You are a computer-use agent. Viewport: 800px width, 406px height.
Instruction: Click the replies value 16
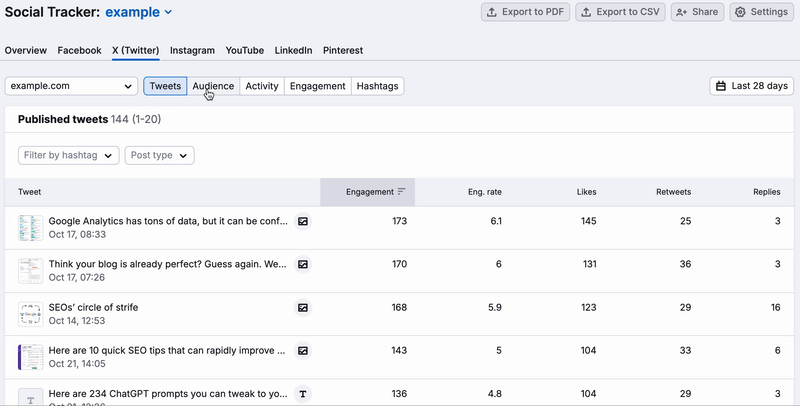[776, 308]
